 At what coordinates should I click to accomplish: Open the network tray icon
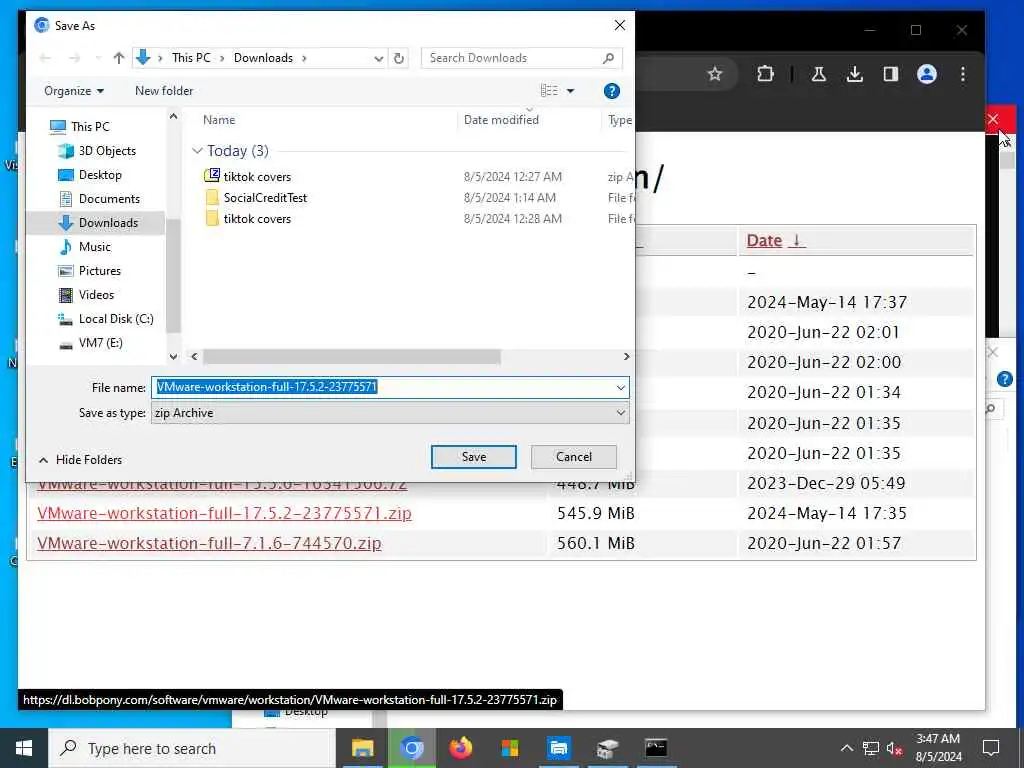click(871, 748)
